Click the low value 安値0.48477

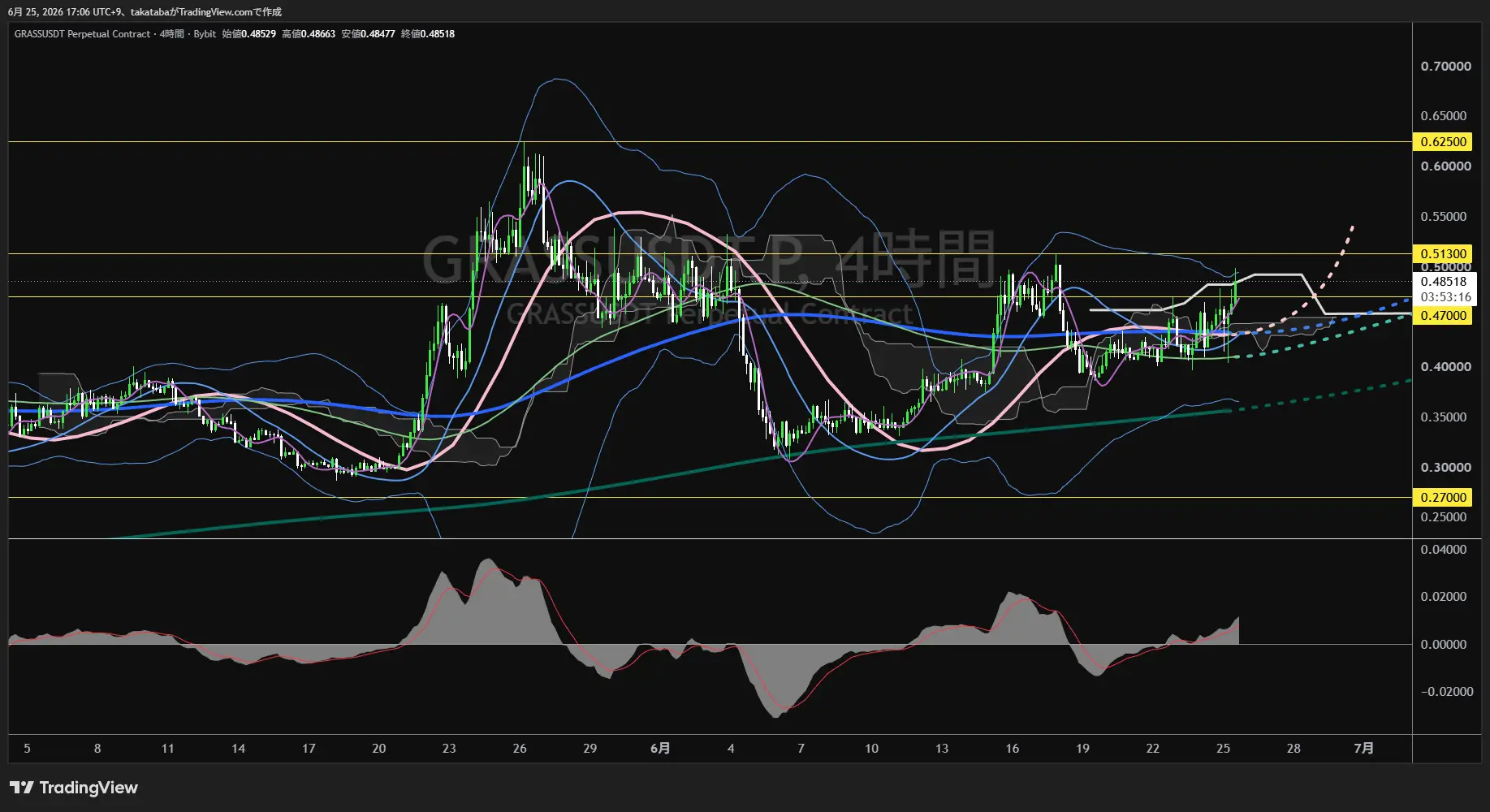pyautogui.click(x=368, y=34)
